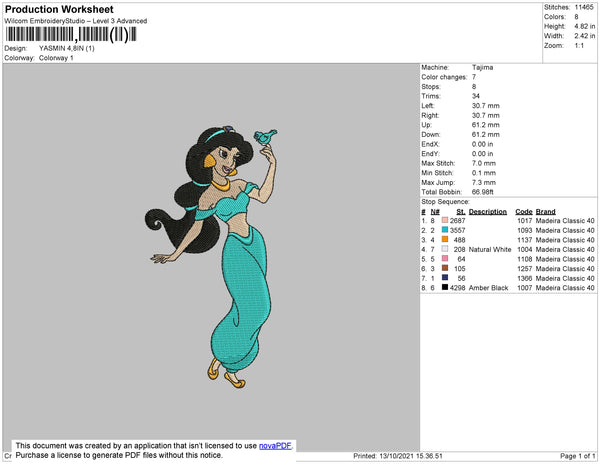This screenshot has width=600, height=464.
Task: Click the Total Bobbin value '66.98ft'
Action: tap(483, 192)
